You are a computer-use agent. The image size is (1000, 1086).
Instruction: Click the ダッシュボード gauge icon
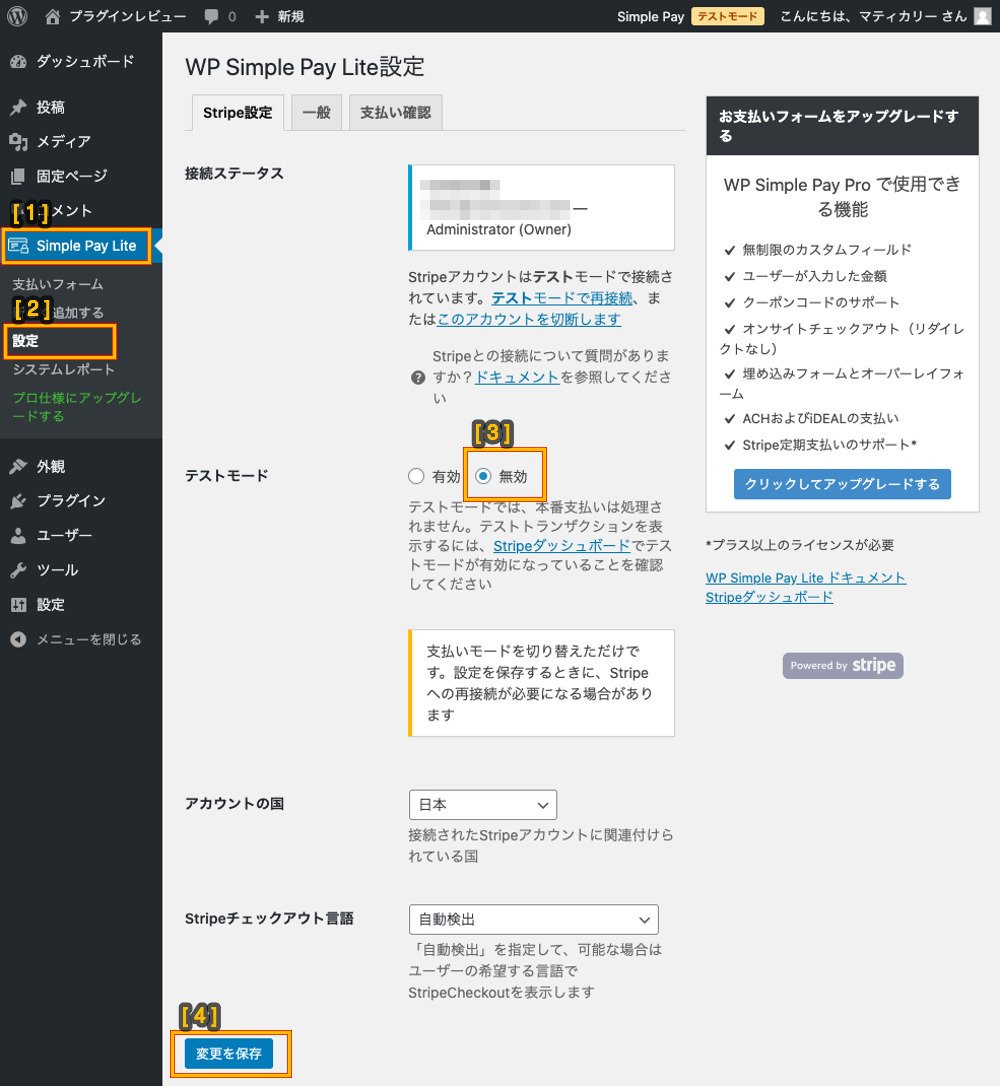[x=19, y=62]
